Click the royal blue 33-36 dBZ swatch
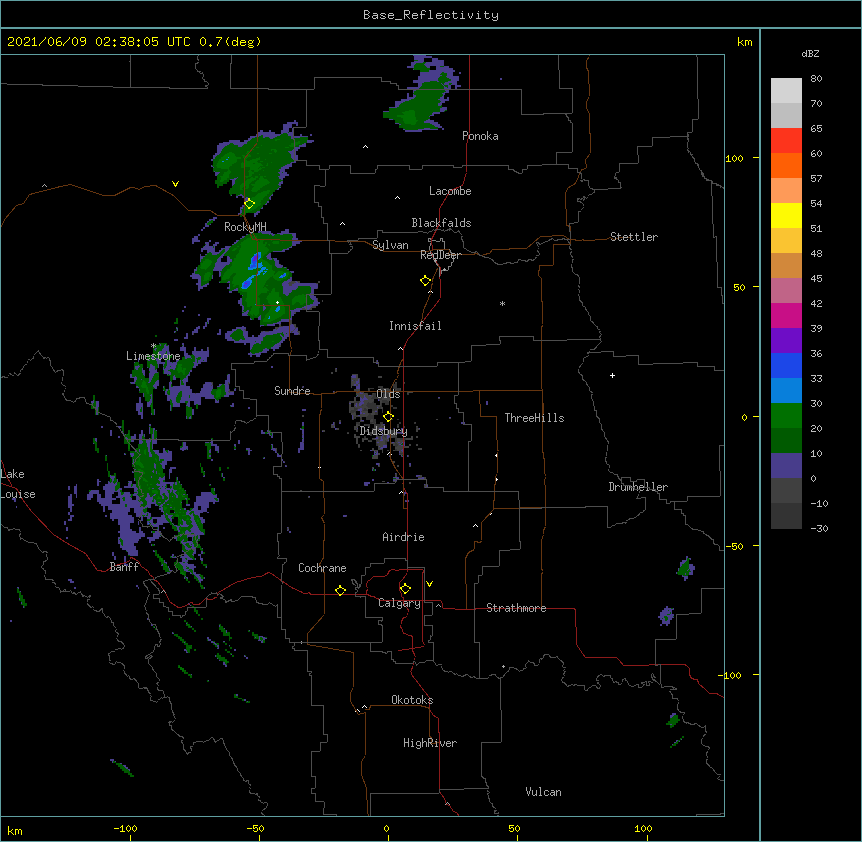The width and height of the screenshot is (862, 842). (786, 366)
